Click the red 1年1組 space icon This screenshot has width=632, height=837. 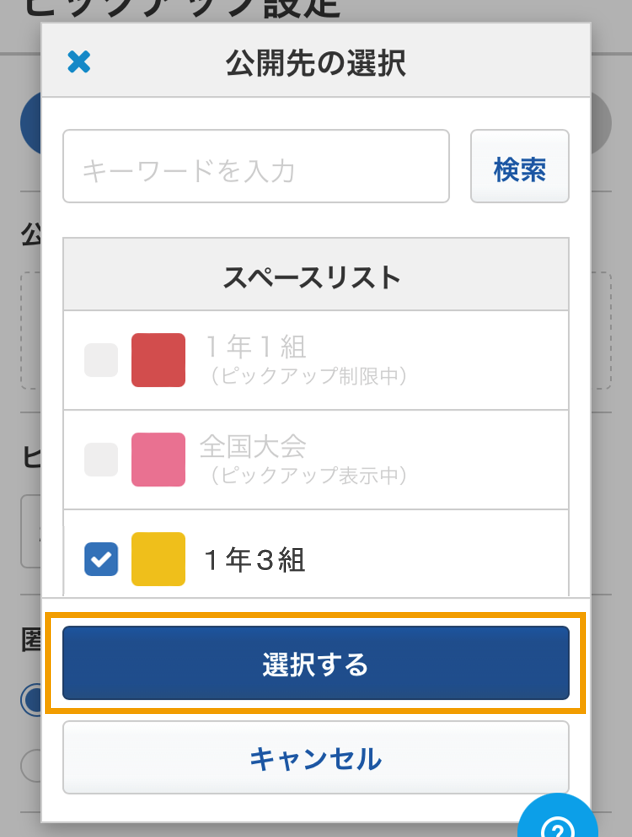[159, 360]
